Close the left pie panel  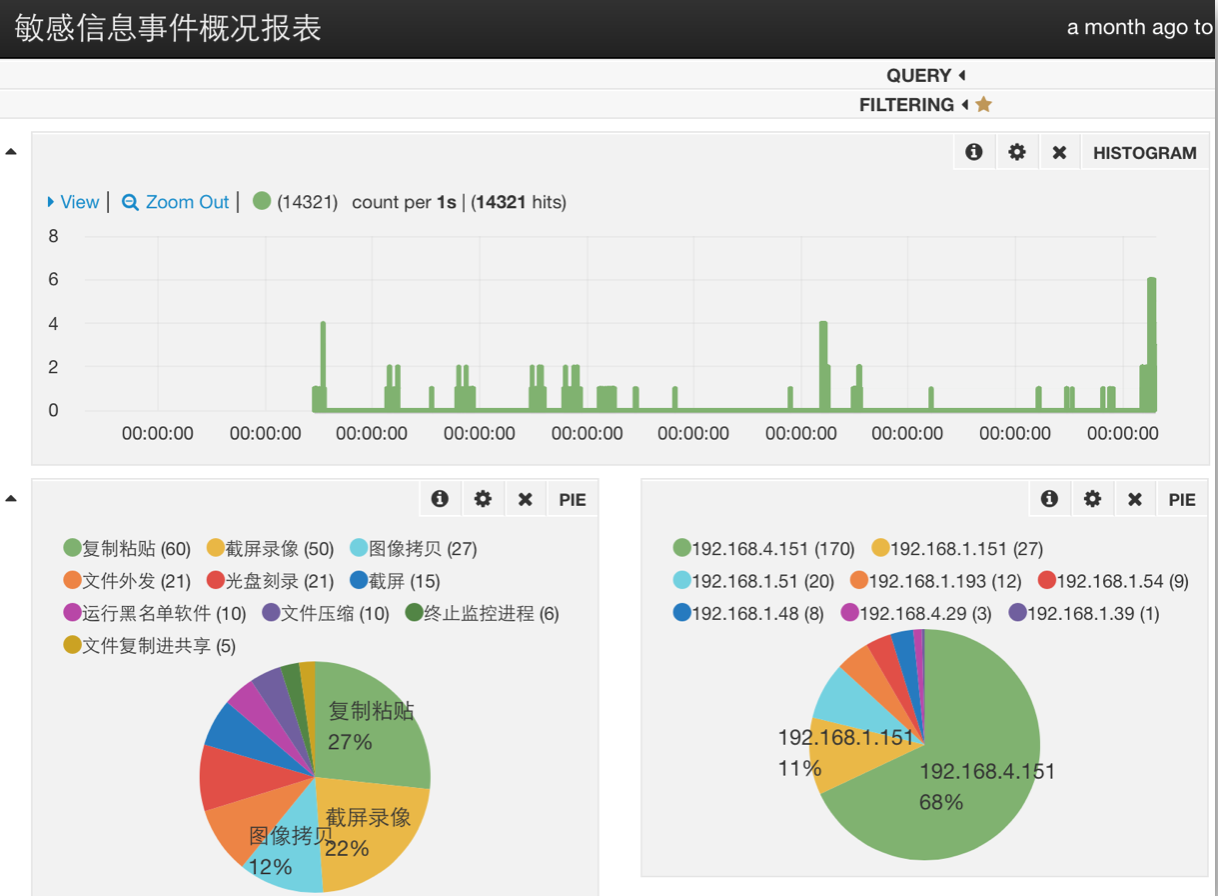click(x=525, y=498)
